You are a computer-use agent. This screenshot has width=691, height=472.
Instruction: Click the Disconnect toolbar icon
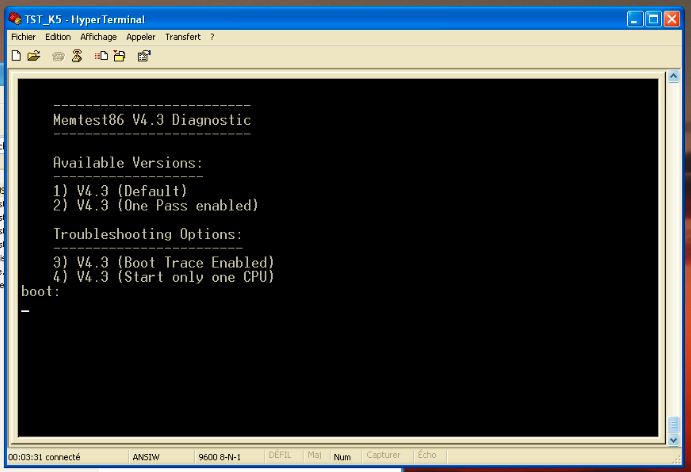pos(77,56)
